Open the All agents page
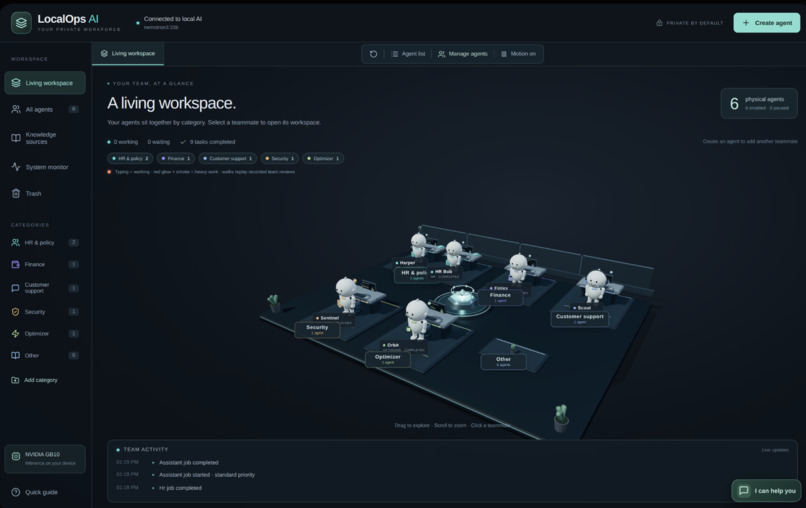 [x=45, y=110]
